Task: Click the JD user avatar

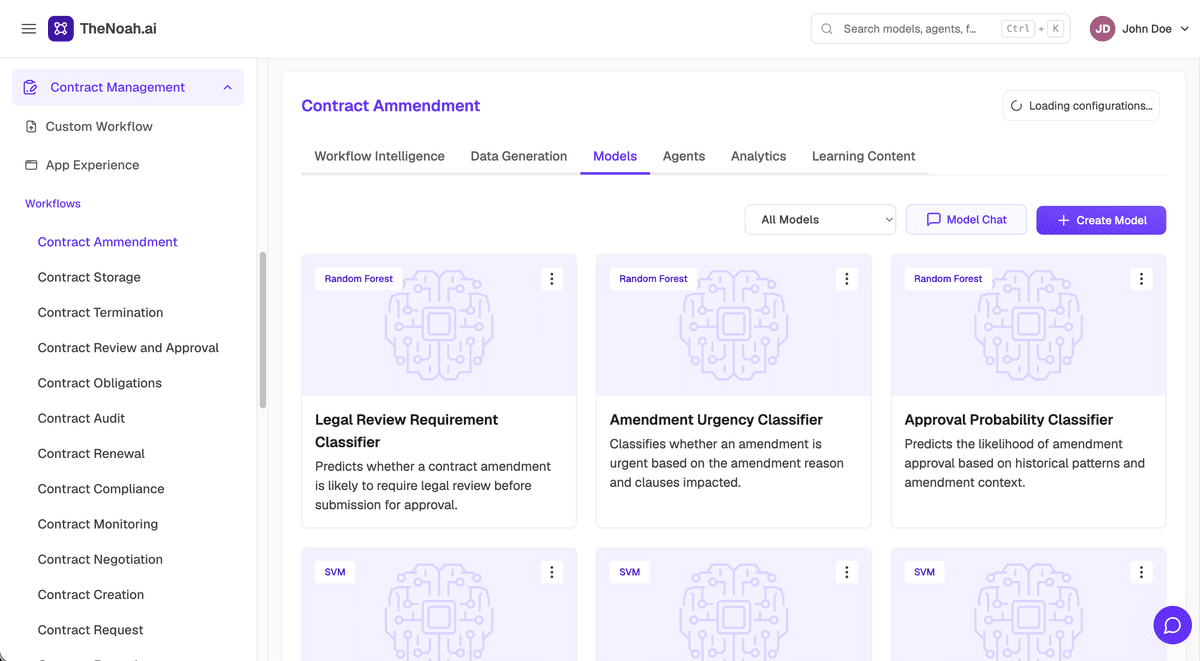Action: point(1102,29)
